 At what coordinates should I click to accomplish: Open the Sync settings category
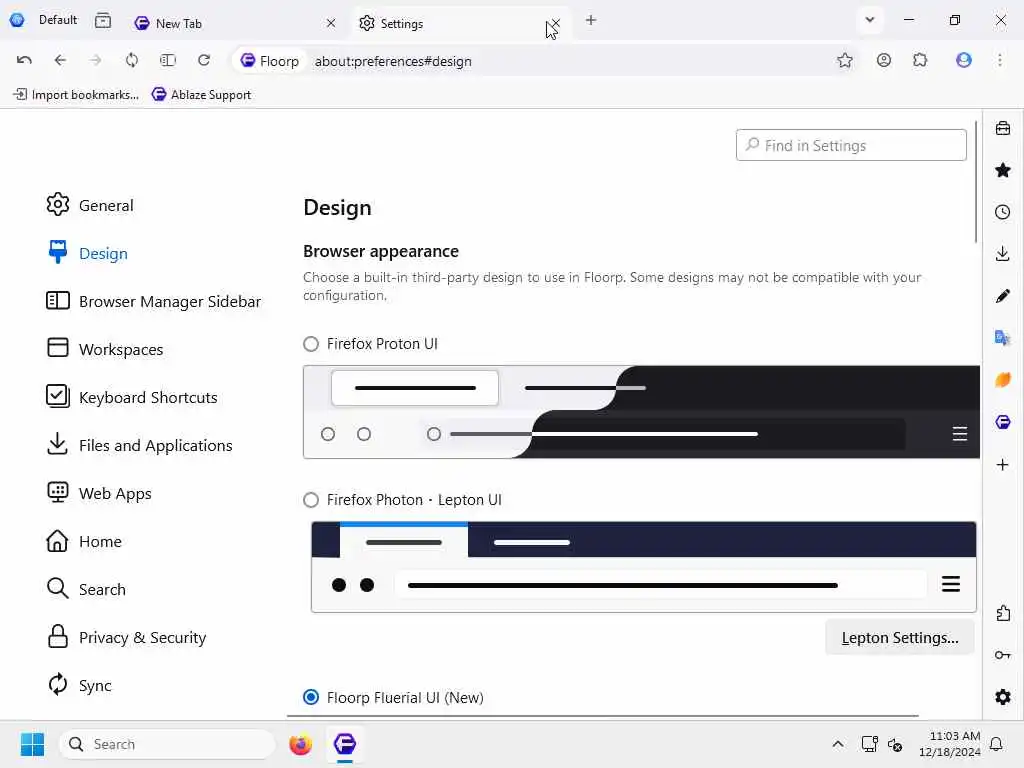79,685
